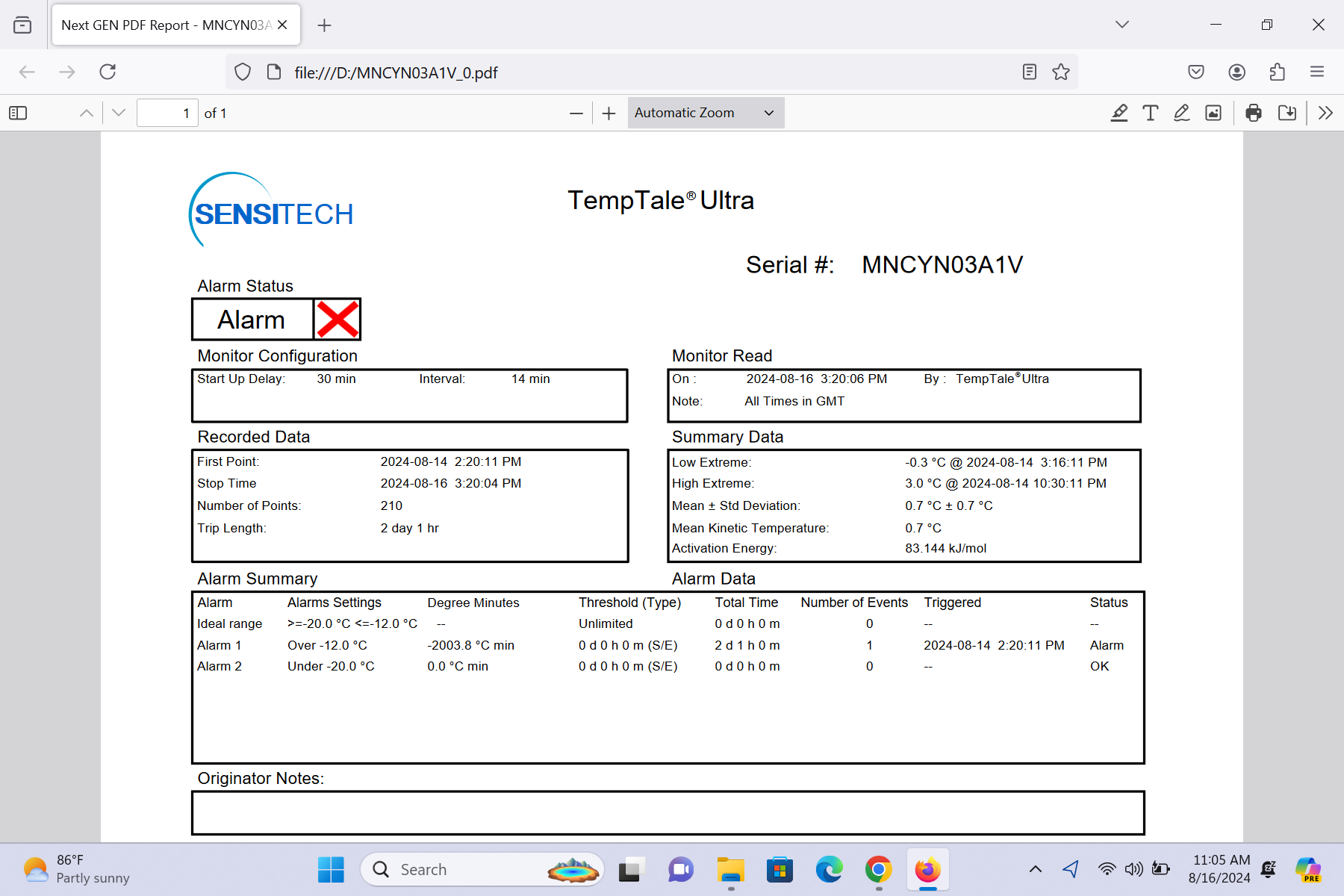The image size is (1344, 896).
Task: Print the PDF report
Action: [x=1254, y=113]
